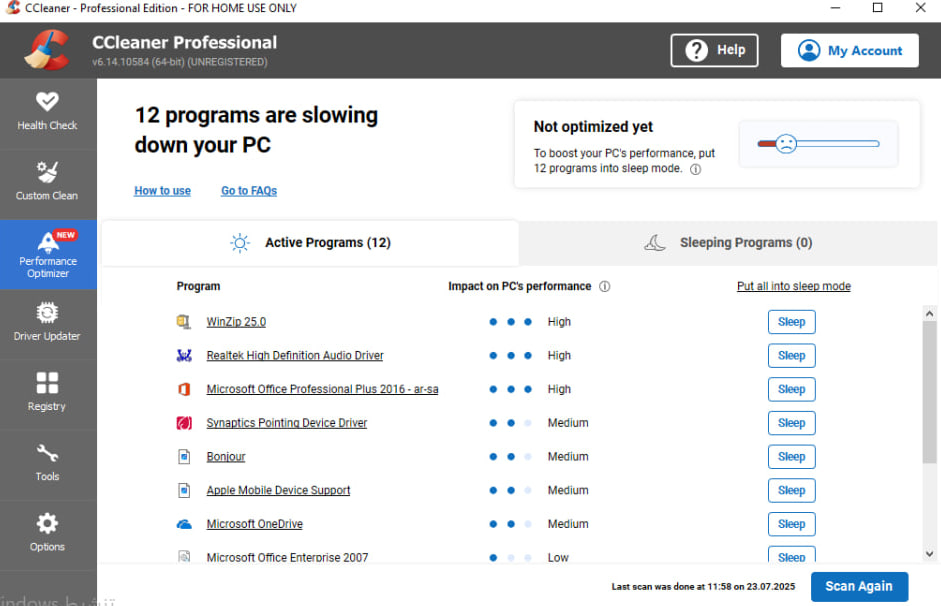
Task: Click Put all into sleep mode
Action: click(x=793, y=286)
